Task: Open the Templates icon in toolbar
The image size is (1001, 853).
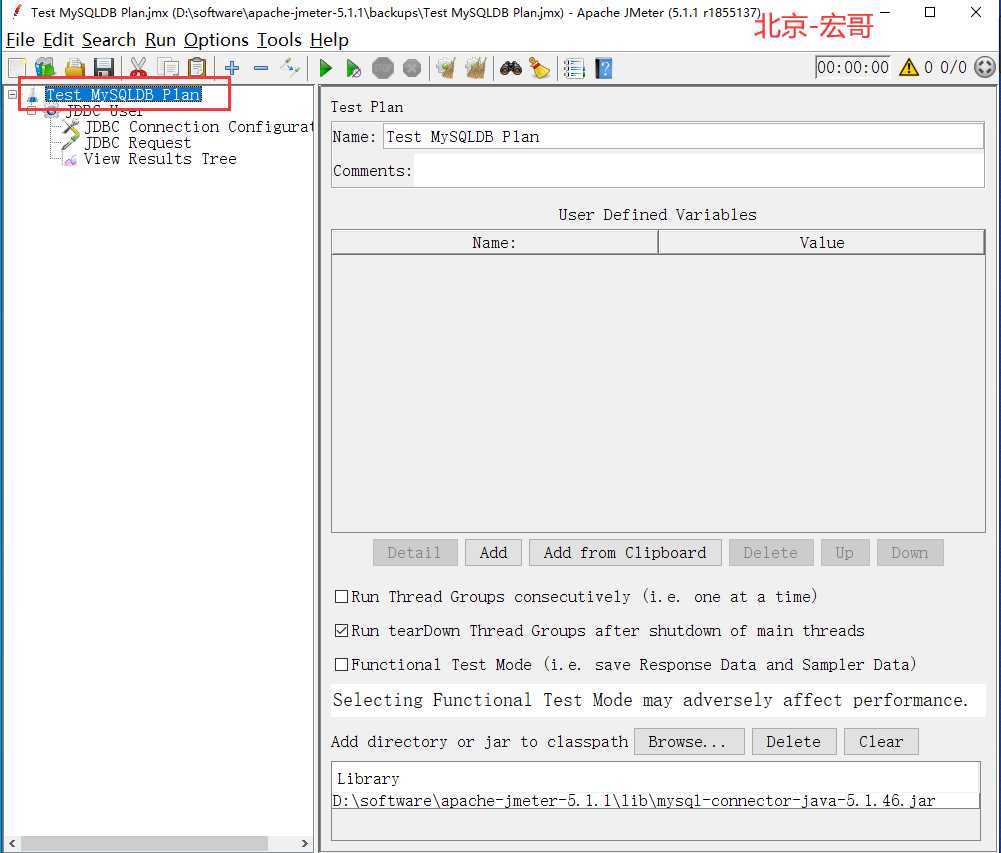Action: click(x=45, y=68)
